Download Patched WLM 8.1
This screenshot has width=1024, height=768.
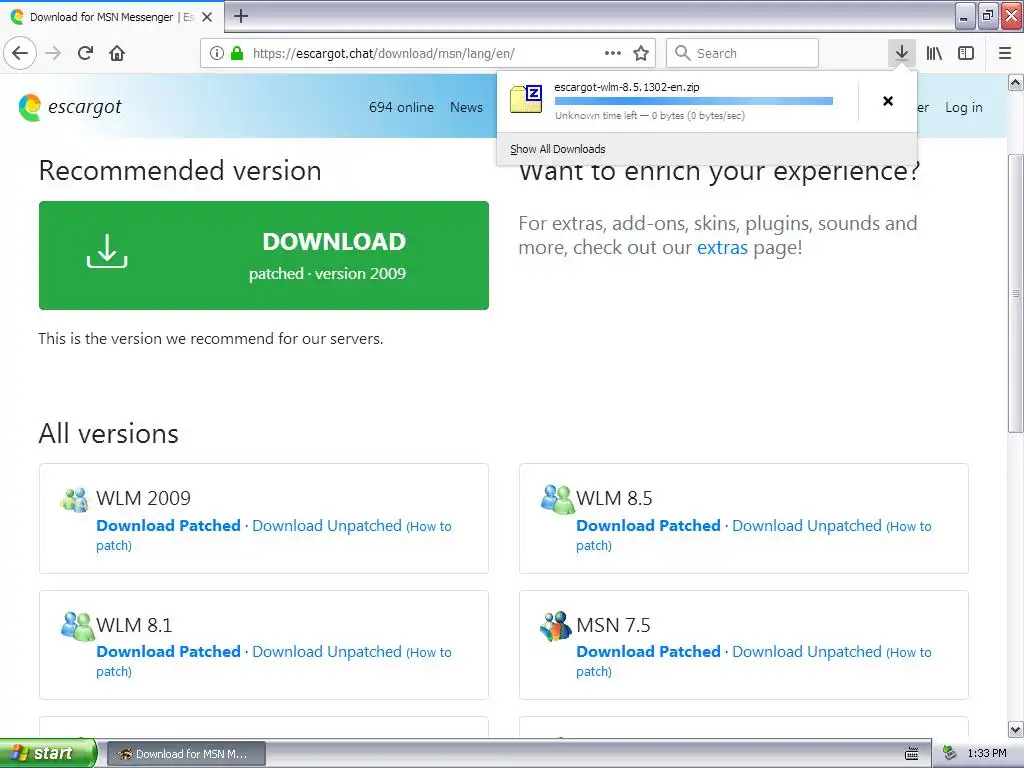click(168, 652)
